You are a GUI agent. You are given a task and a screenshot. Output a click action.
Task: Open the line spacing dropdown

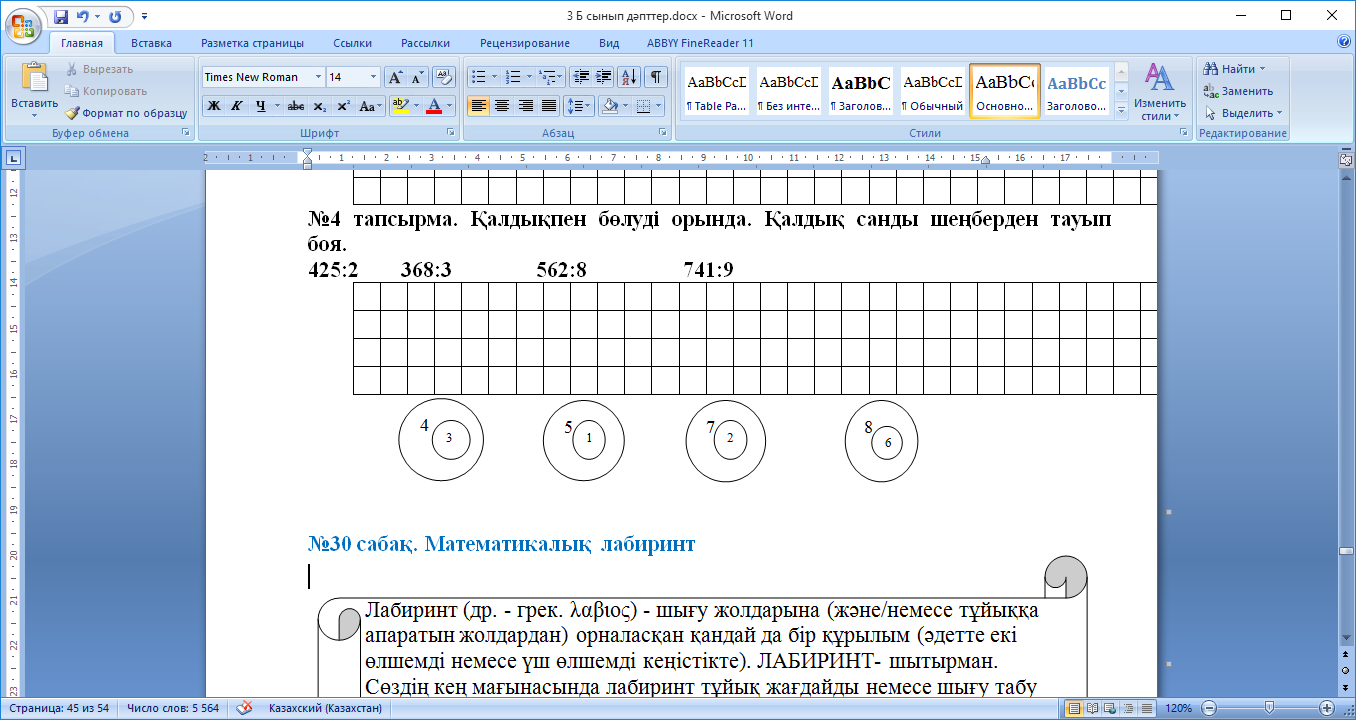coord(579,106)
